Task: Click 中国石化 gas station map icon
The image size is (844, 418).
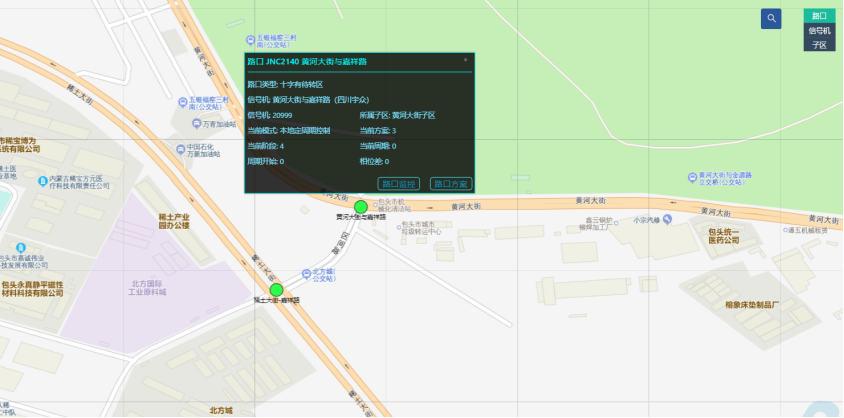Action: point(179,148)
